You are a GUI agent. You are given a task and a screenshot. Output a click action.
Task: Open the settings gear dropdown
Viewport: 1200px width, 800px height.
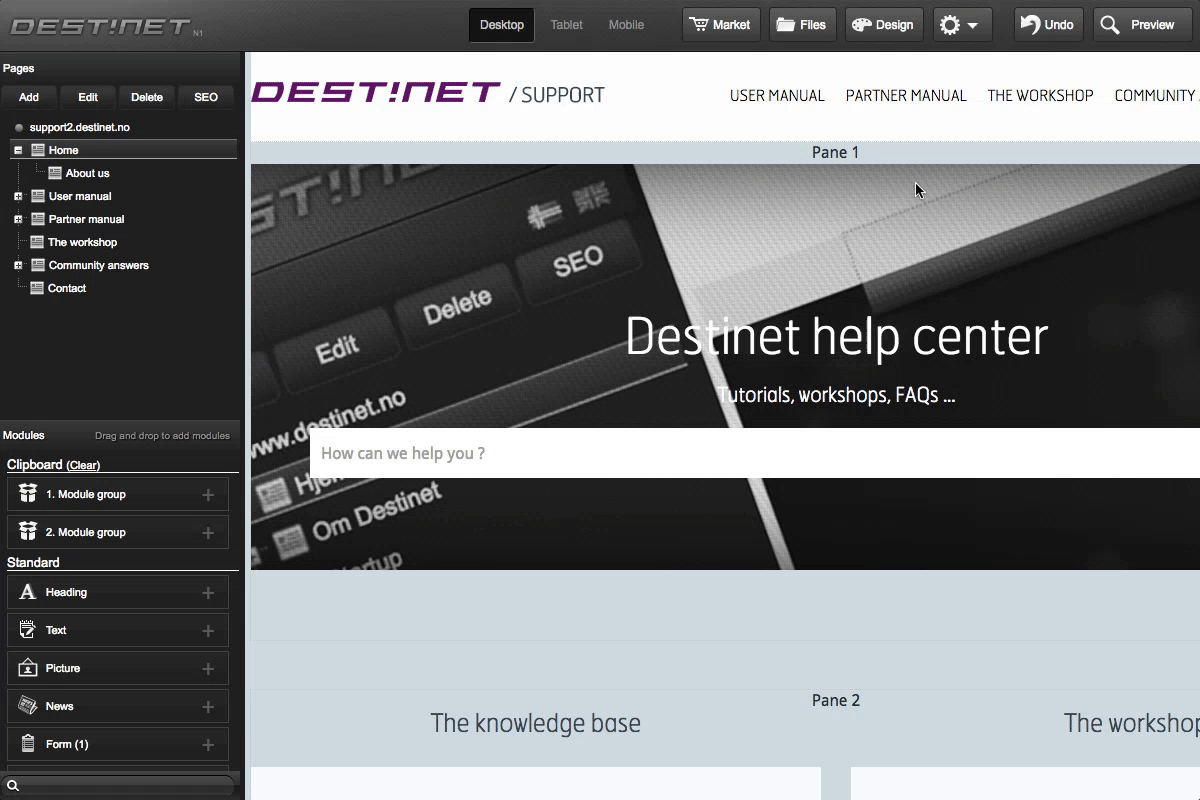(962, 25)
